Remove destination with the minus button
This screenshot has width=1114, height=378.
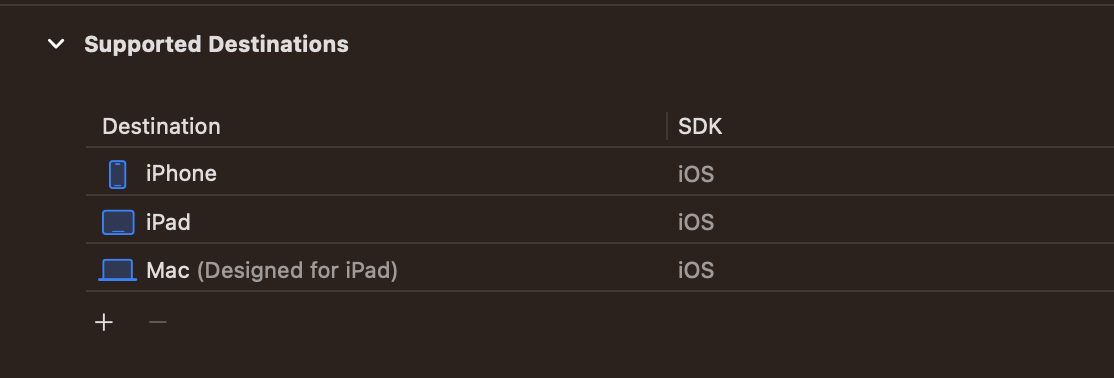(158, 323)
